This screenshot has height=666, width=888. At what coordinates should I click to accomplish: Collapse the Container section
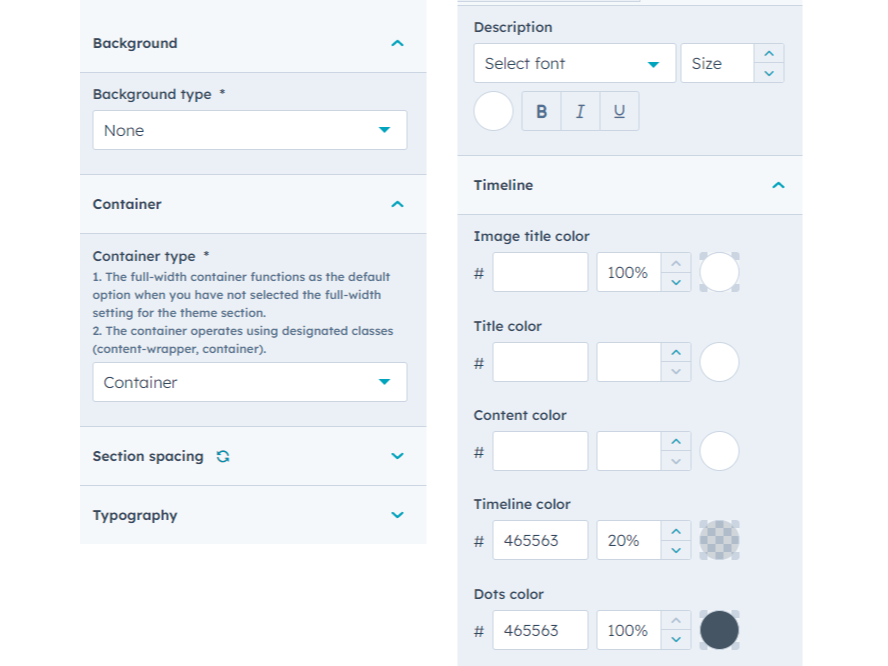tap(397, 204)
